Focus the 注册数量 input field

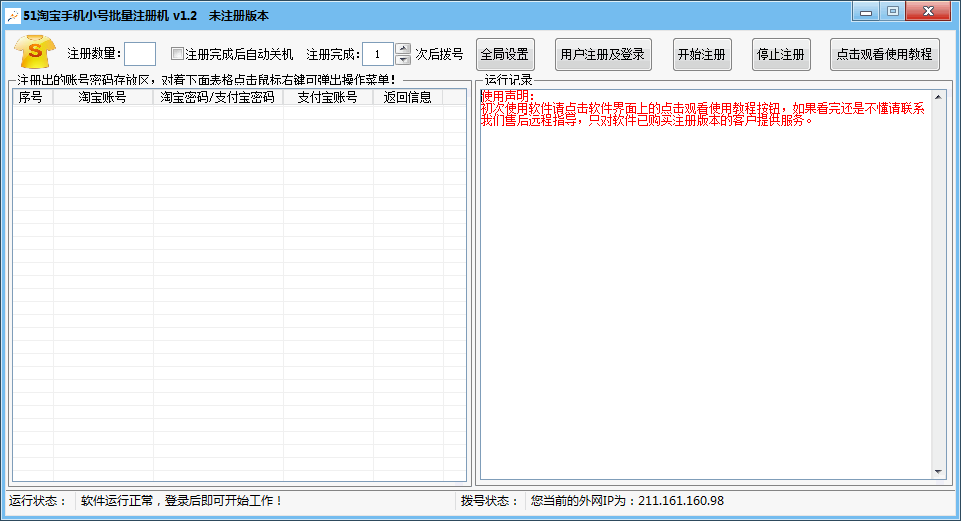pyautogui.click(x=140, y=54)
